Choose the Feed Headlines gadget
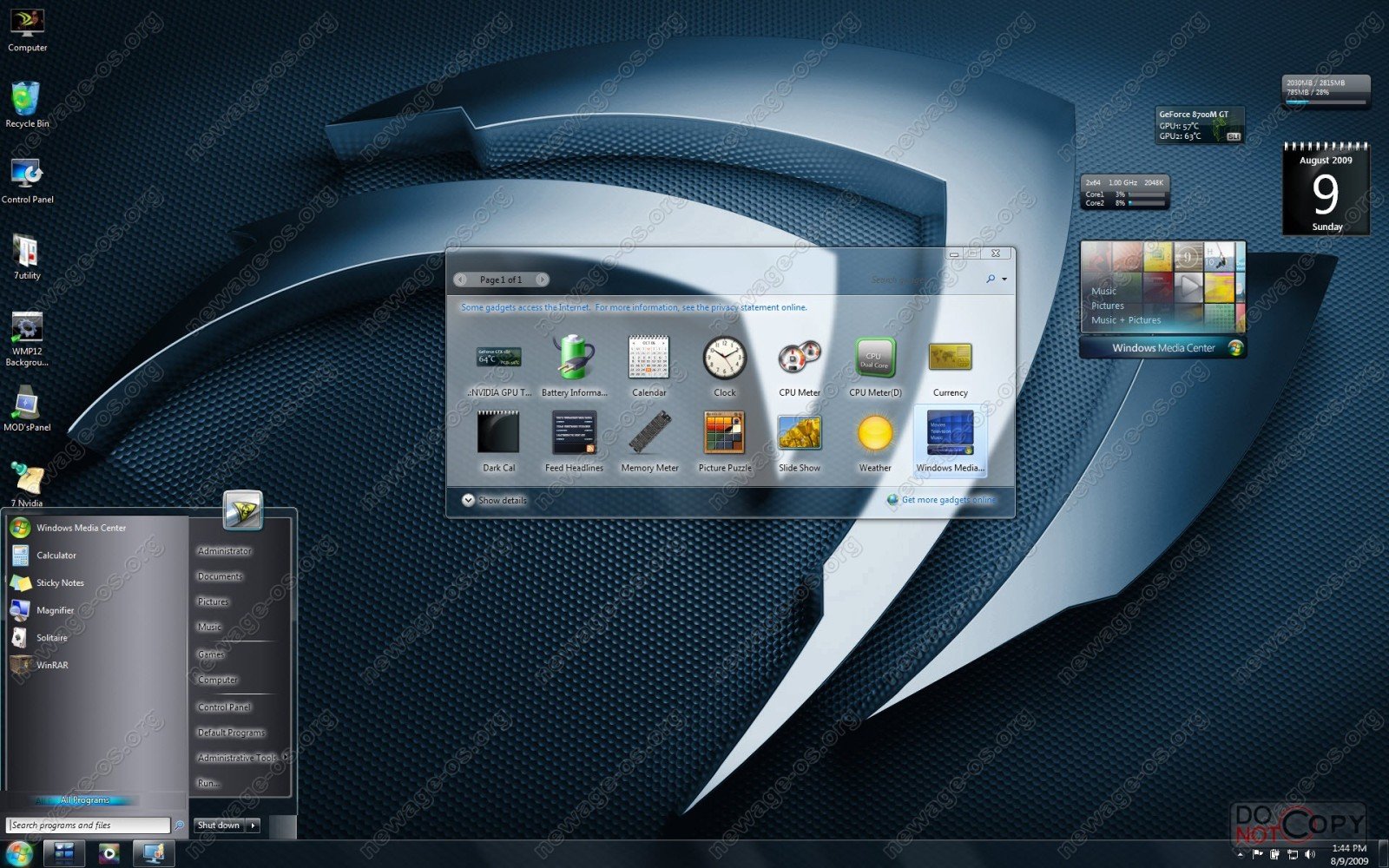Image resolution: width=1389 pixels, height=868 pixels. pyautogui.click(x=574, y=441)
